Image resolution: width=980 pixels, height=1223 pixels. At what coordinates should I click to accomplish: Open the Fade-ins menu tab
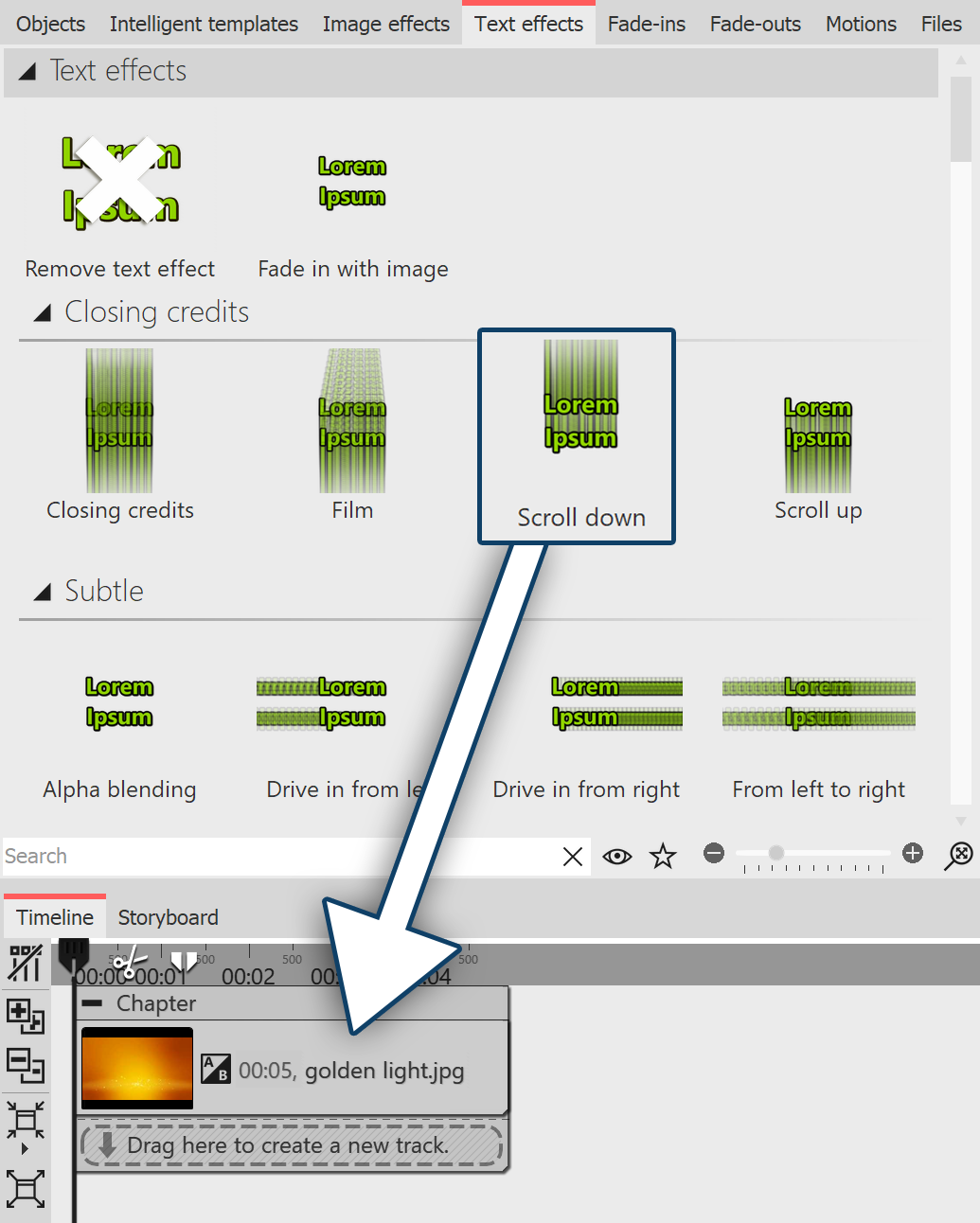646,23
